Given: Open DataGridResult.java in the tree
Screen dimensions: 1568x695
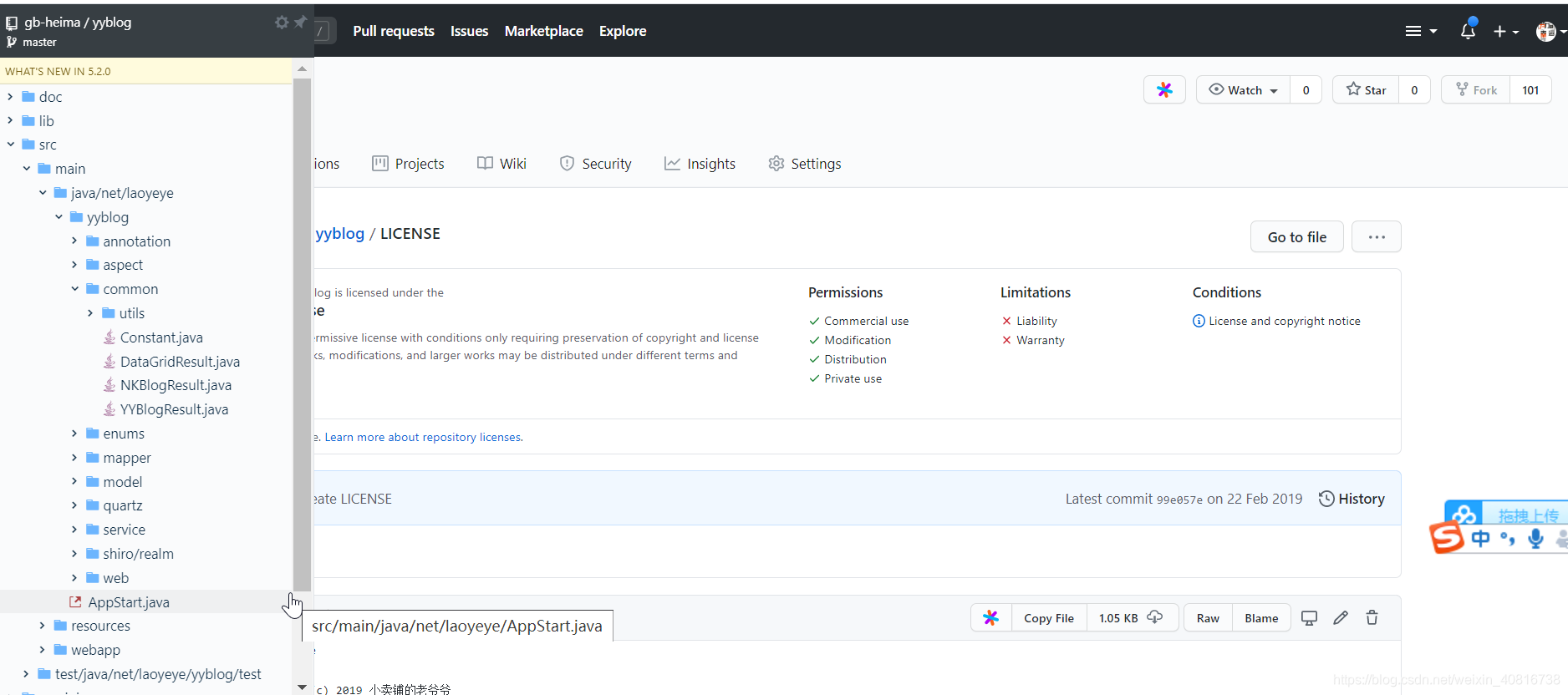Looking at the screenshot, I should pyautogui.click(x=180, y=362).
